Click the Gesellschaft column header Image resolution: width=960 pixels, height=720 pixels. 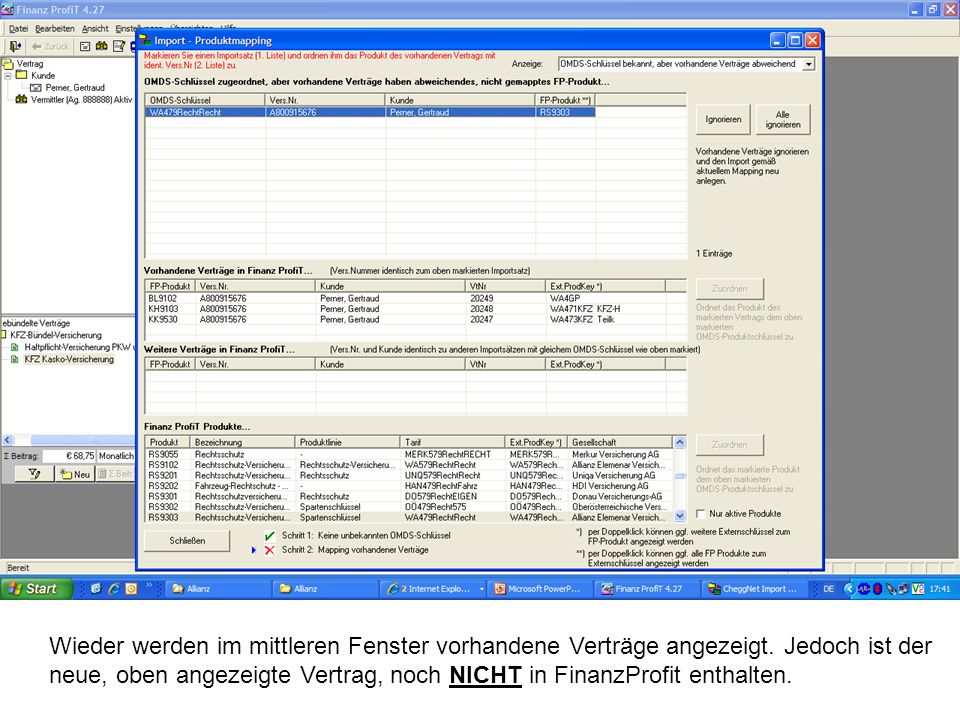point(620,442)
